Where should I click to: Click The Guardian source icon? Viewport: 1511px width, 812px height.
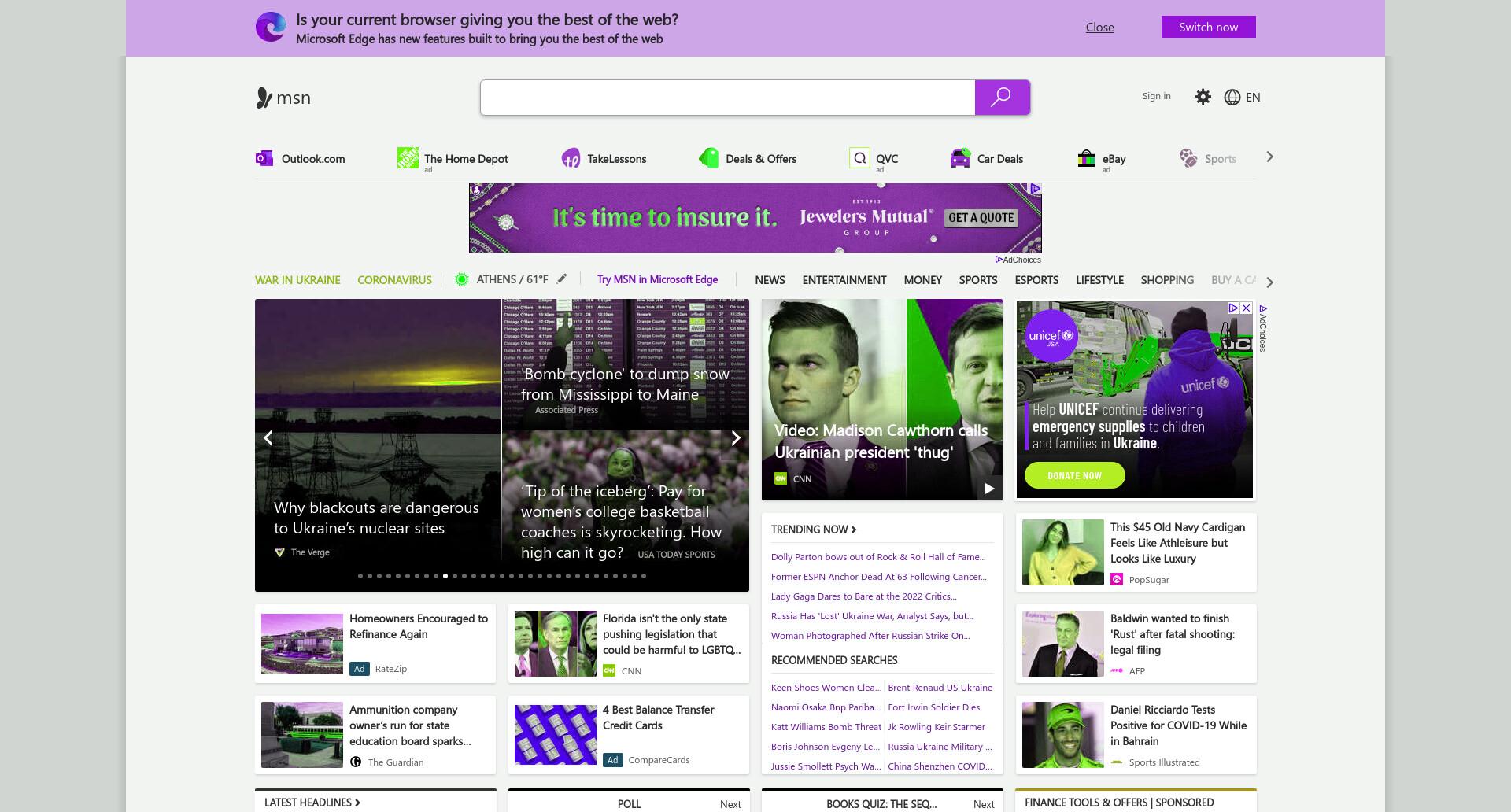pyautogui.click(x=356, y=762)
